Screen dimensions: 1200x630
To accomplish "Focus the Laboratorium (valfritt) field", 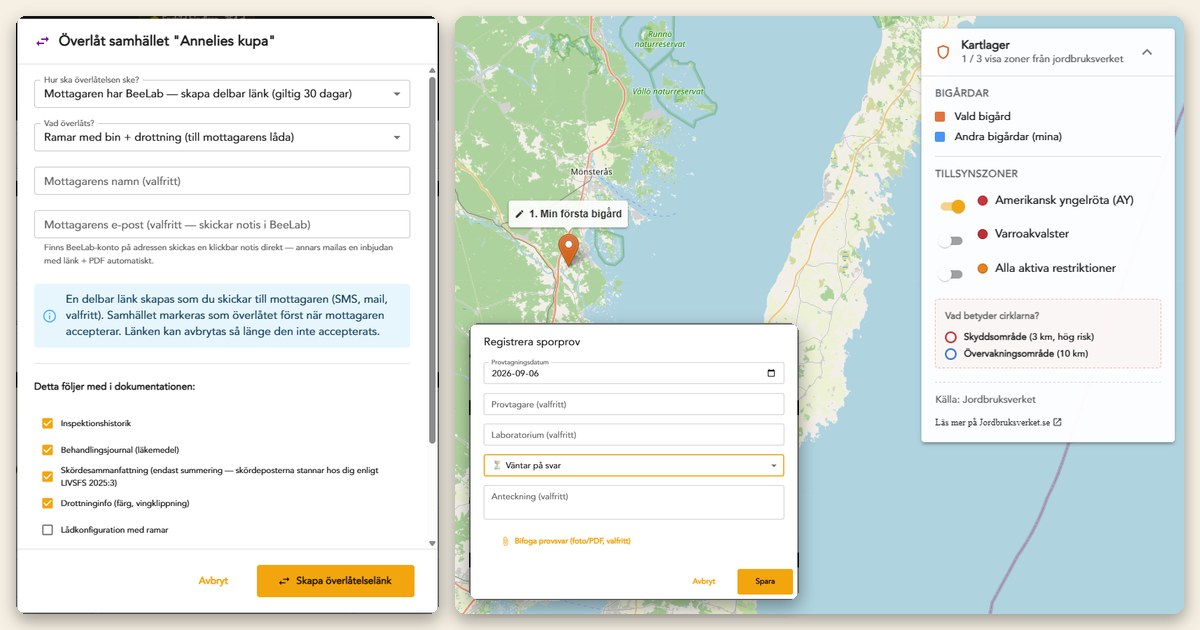I will click(x=634, y=435).
